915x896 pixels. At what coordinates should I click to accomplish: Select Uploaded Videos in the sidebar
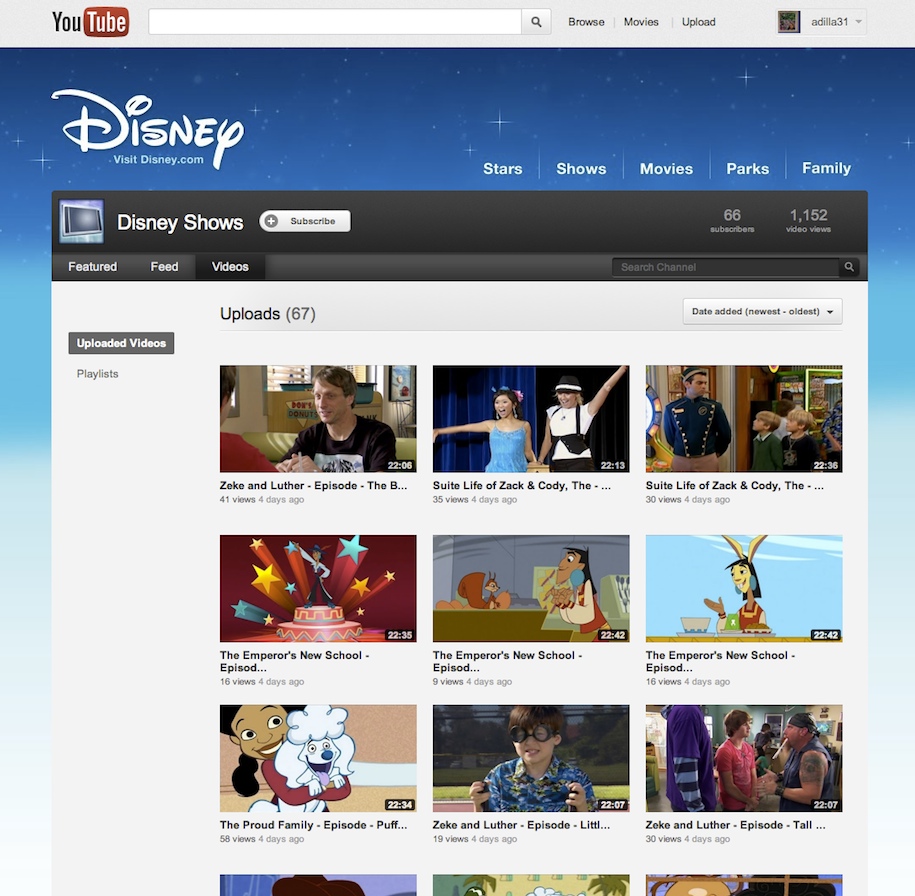[x=121, y=343]
